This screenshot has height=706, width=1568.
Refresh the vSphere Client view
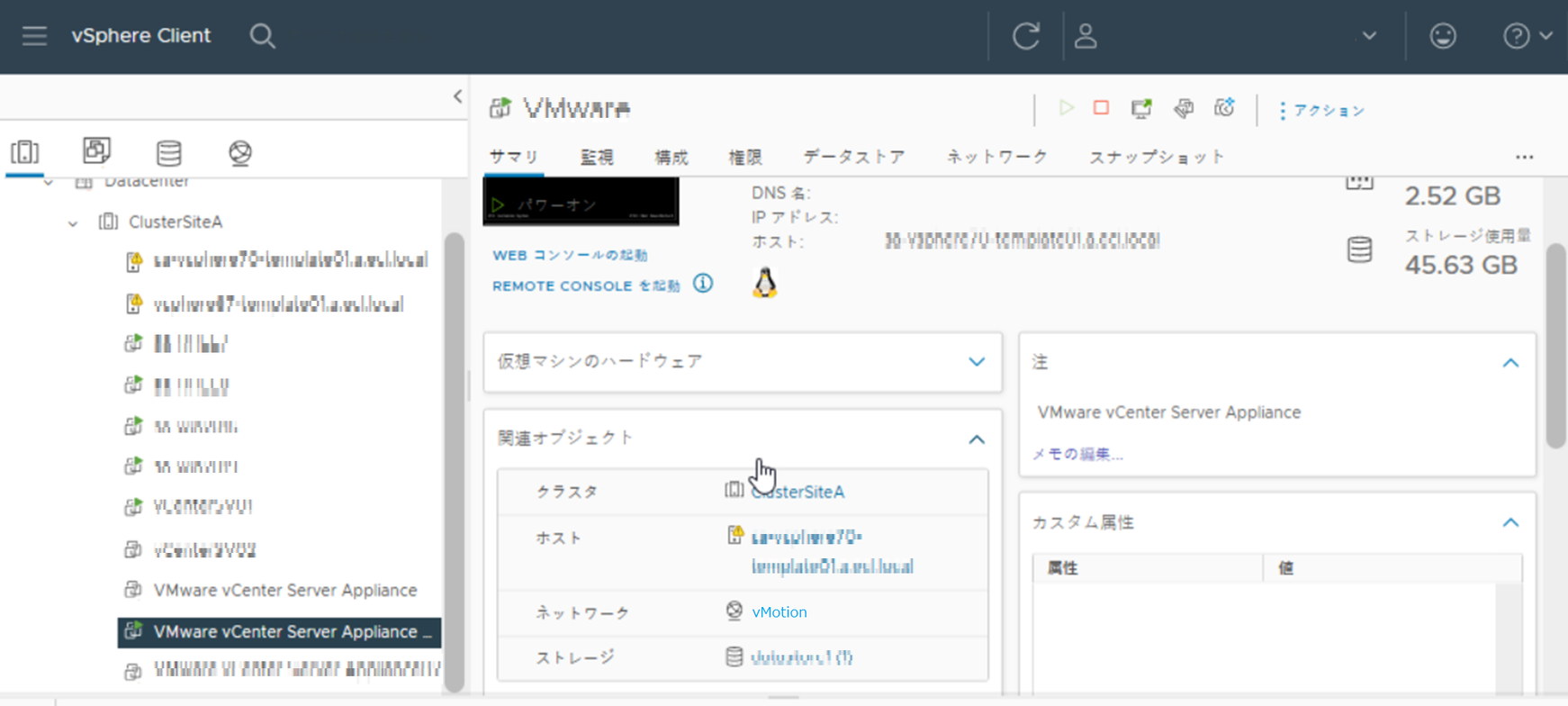point(1026,36)
